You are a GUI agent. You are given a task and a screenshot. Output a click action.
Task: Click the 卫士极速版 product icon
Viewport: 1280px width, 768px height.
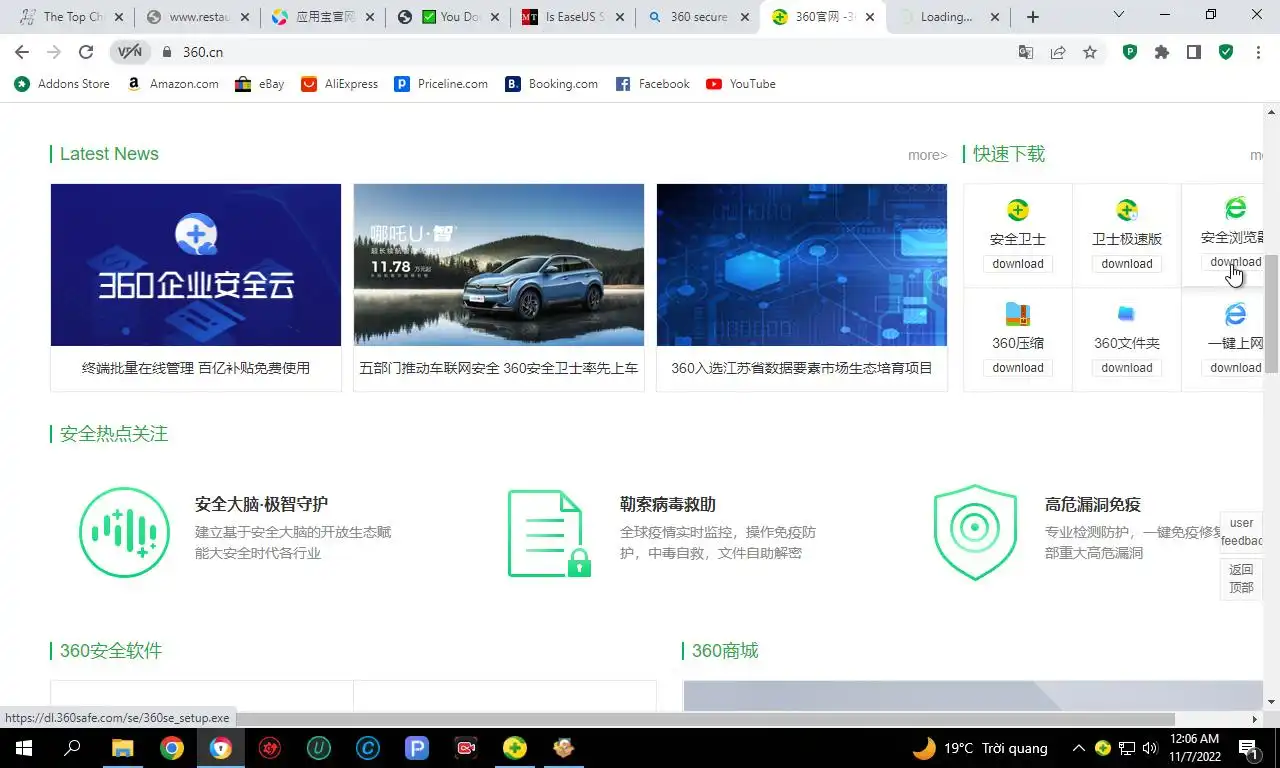point(1127,210)
